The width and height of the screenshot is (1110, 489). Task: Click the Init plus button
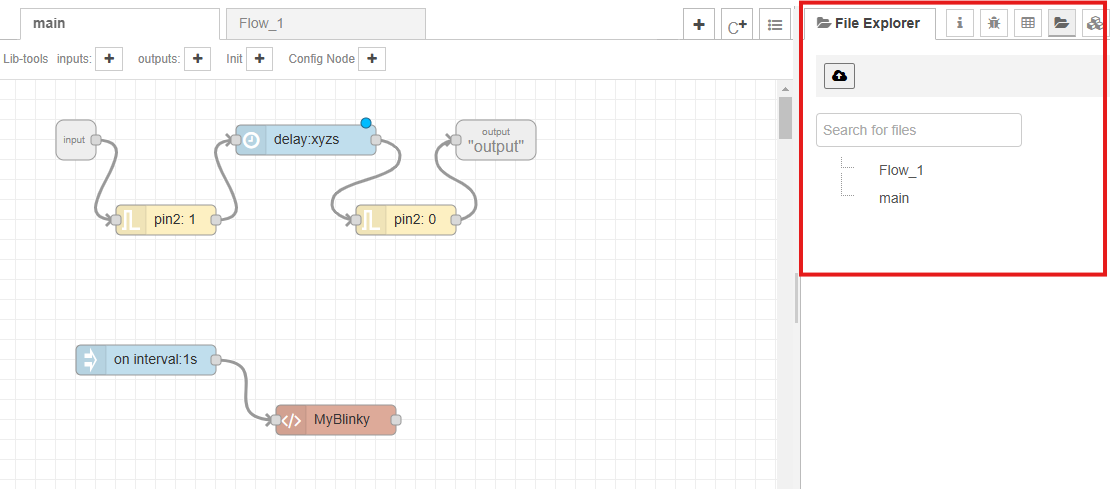259,59
